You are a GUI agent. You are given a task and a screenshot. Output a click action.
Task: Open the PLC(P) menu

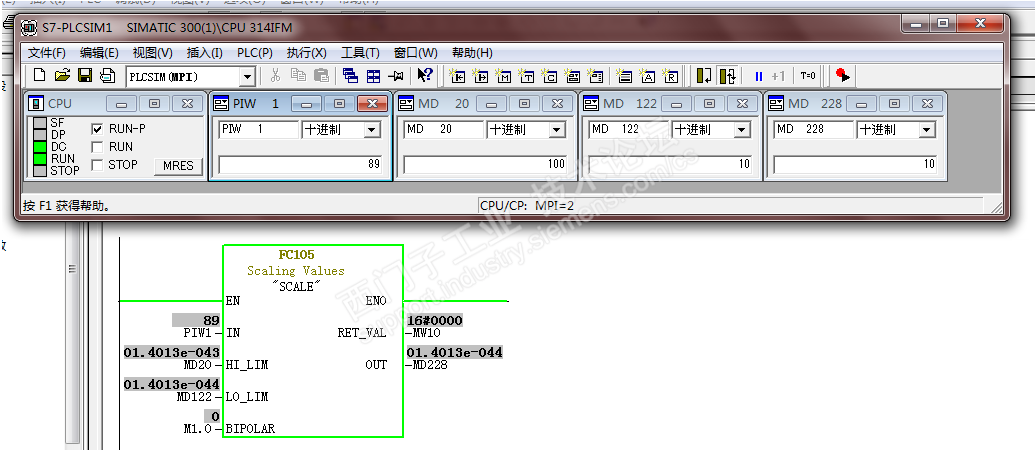[255, 53]
